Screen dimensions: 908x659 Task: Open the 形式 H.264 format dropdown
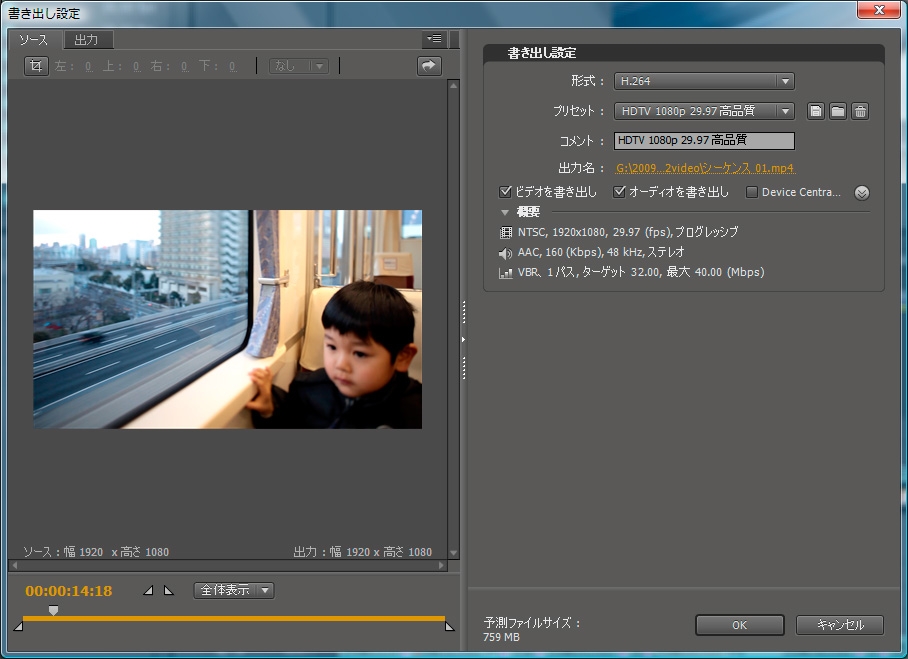(x=704, y=82)
